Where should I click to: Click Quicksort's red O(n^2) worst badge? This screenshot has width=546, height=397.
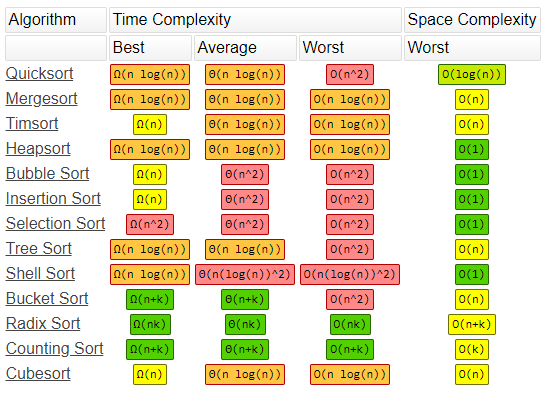[x=350, y=74]
